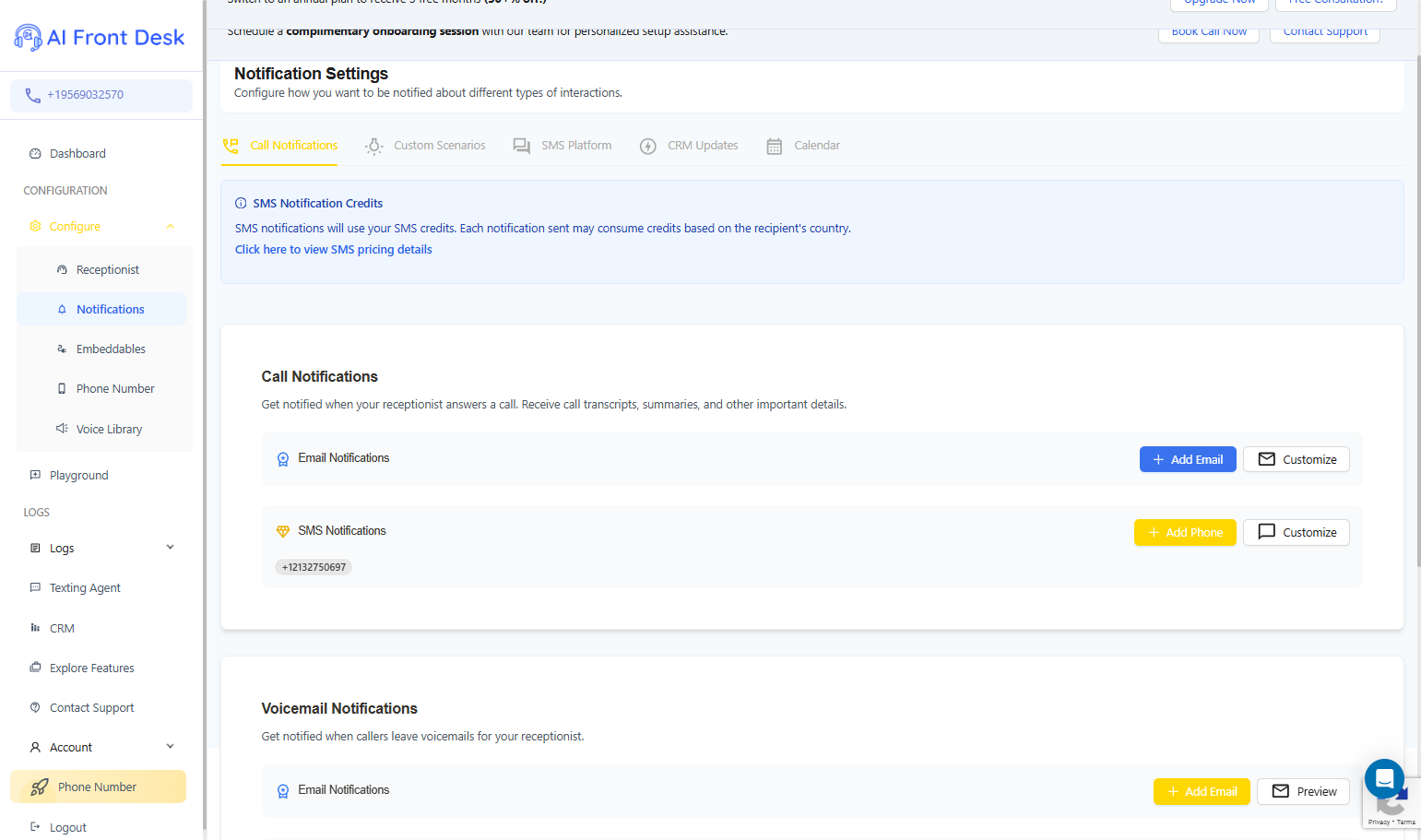Image resolution: width=1421 pixels, height=840 pixels.
Task: Click the rocket icon on Phone Number
Action: tap(39, 787)
